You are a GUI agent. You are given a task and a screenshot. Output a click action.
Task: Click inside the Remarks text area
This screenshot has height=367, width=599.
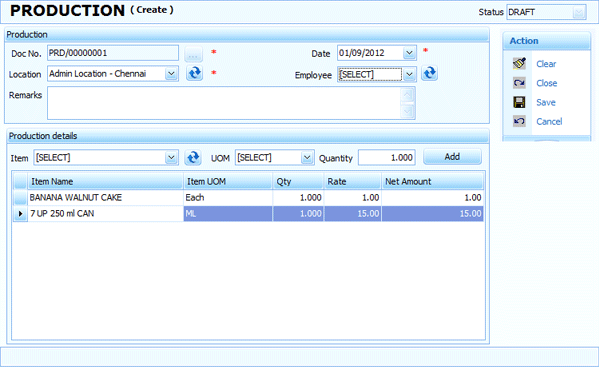224,103
